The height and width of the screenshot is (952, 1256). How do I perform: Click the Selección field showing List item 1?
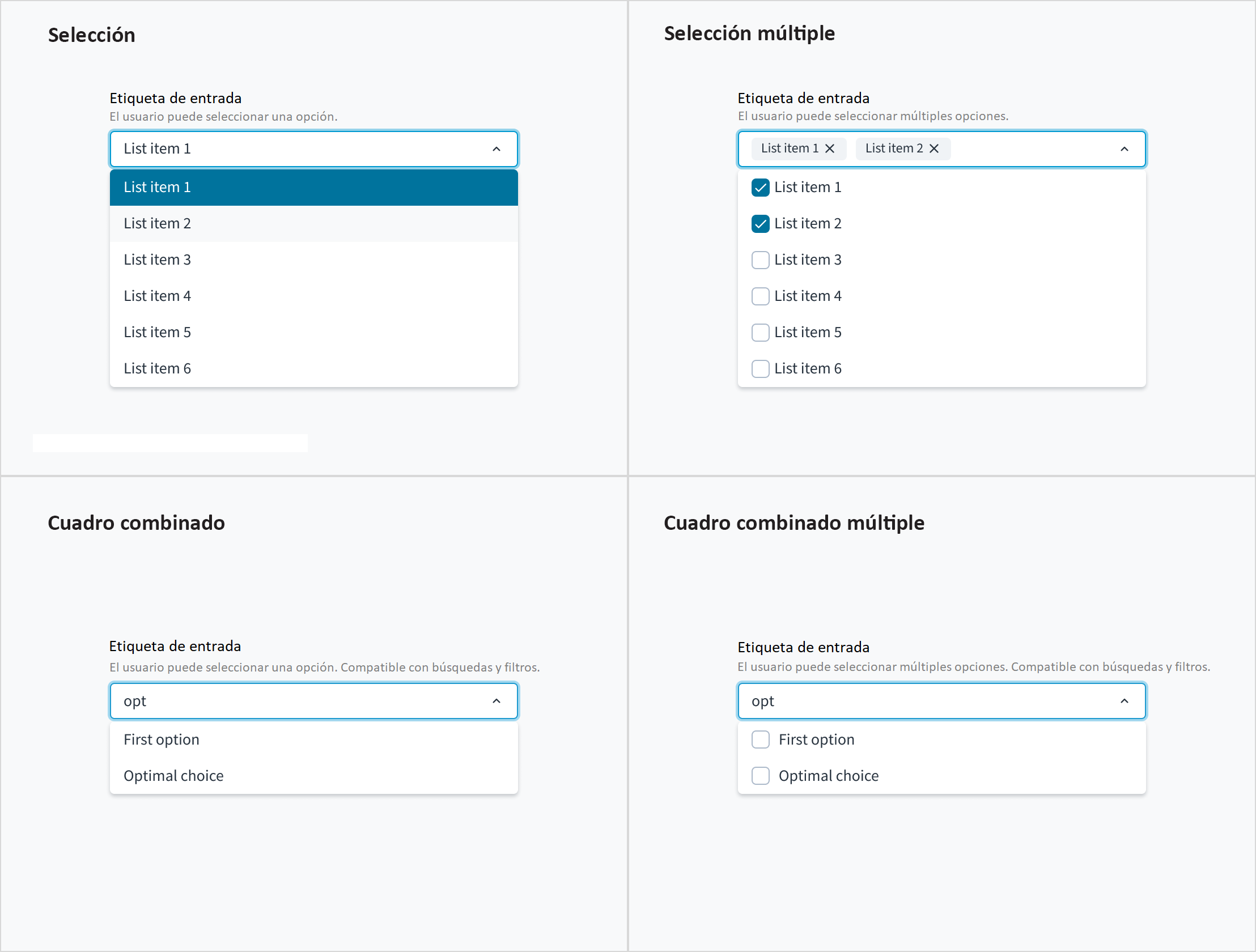[x=313, y=148]
